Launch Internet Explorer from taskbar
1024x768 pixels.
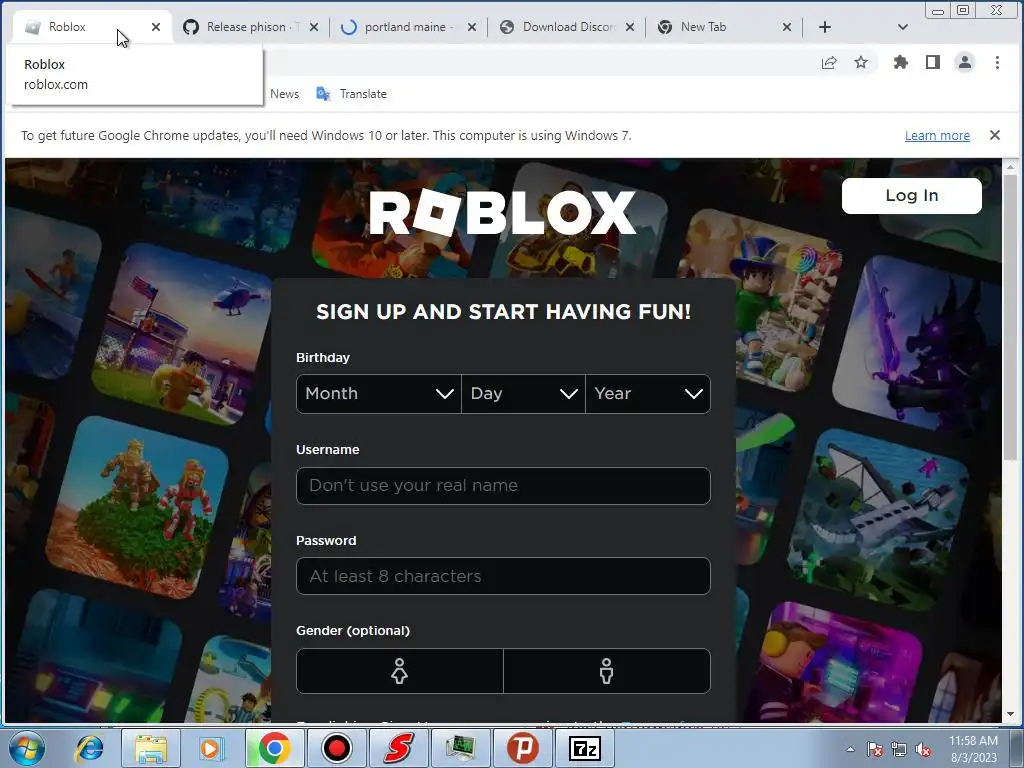(89, 748)
